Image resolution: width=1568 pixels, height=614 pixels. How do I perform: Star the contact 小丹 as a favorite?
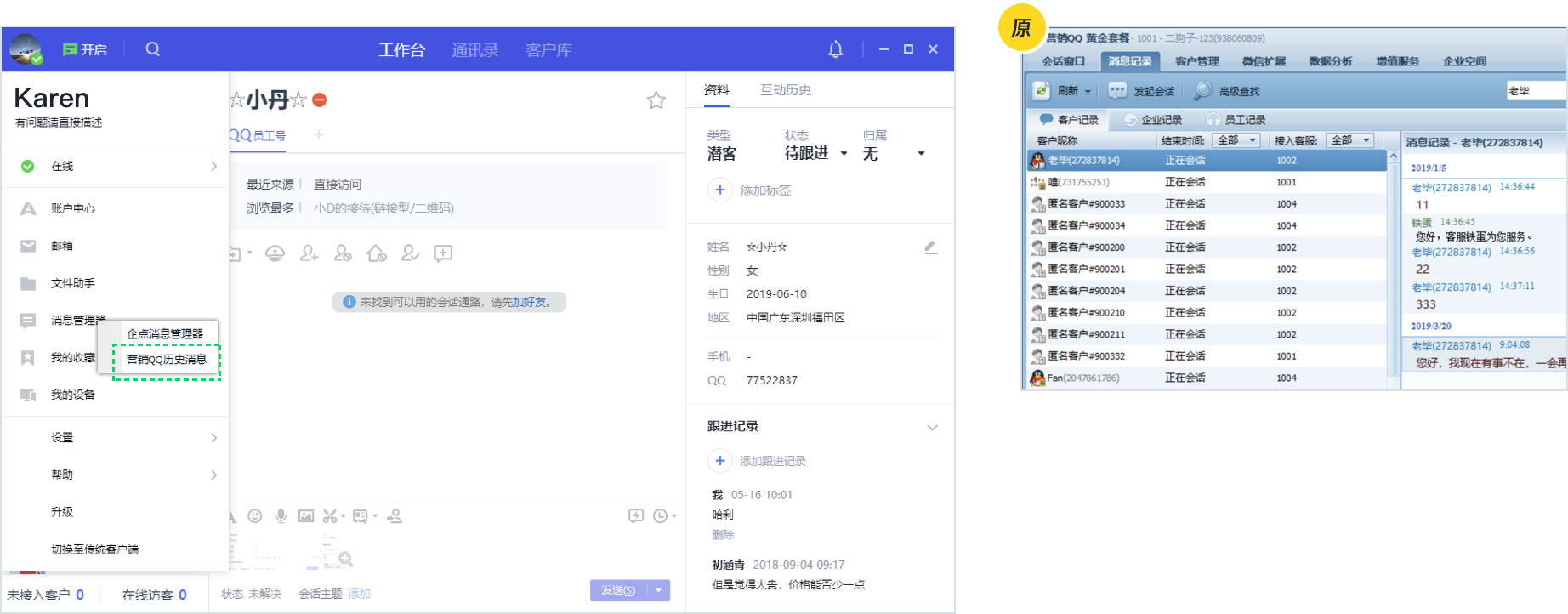(656, 100)
